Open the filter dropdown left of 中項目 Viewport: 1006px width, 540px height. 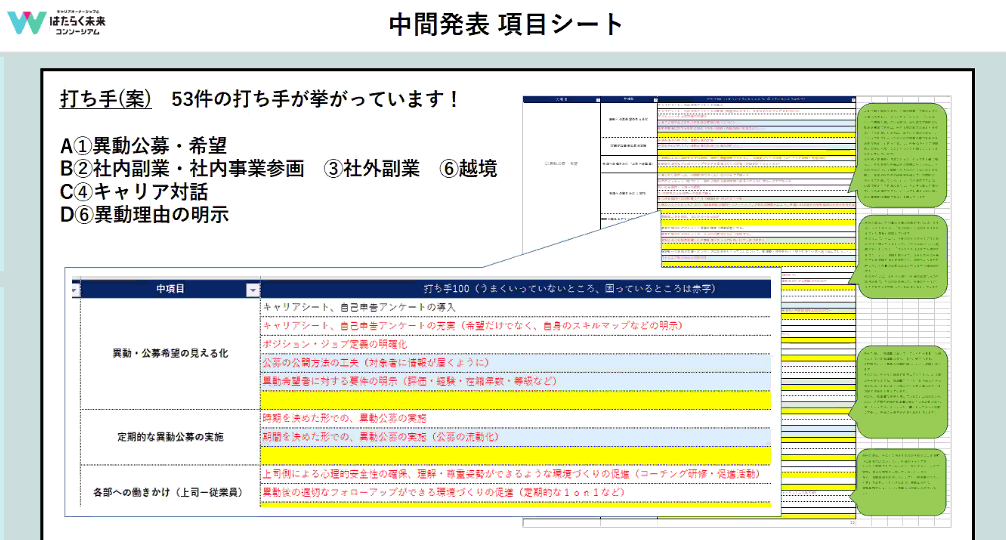(x=75, y=289)
